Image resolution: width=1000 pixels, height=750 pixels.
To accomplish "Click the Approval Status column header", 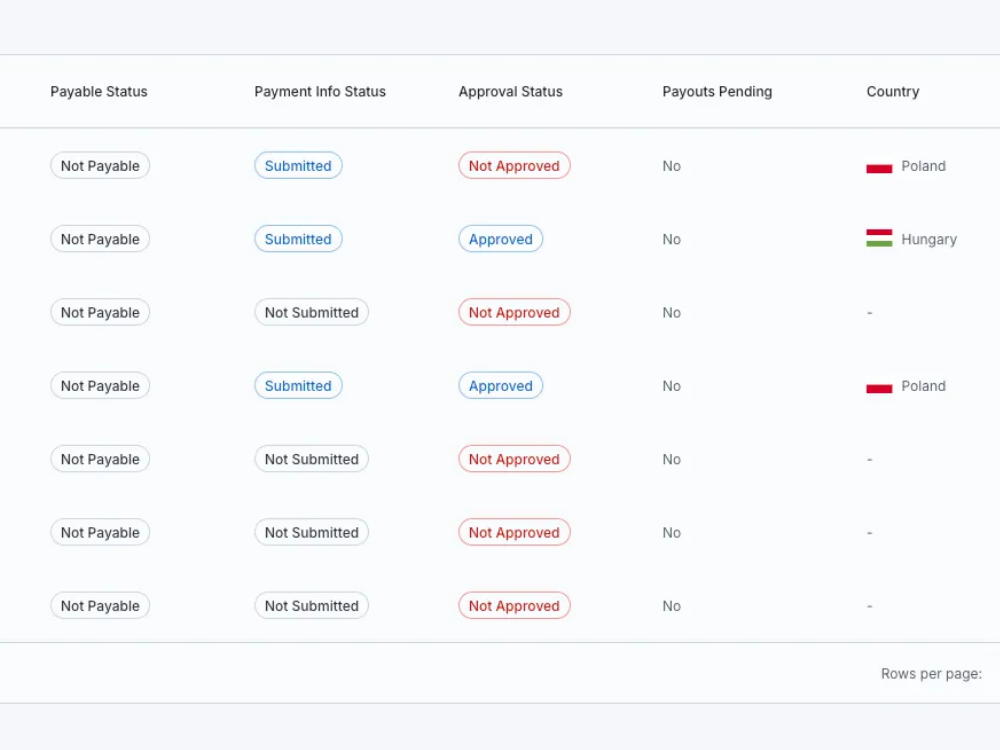I will (x=510, y=91).
